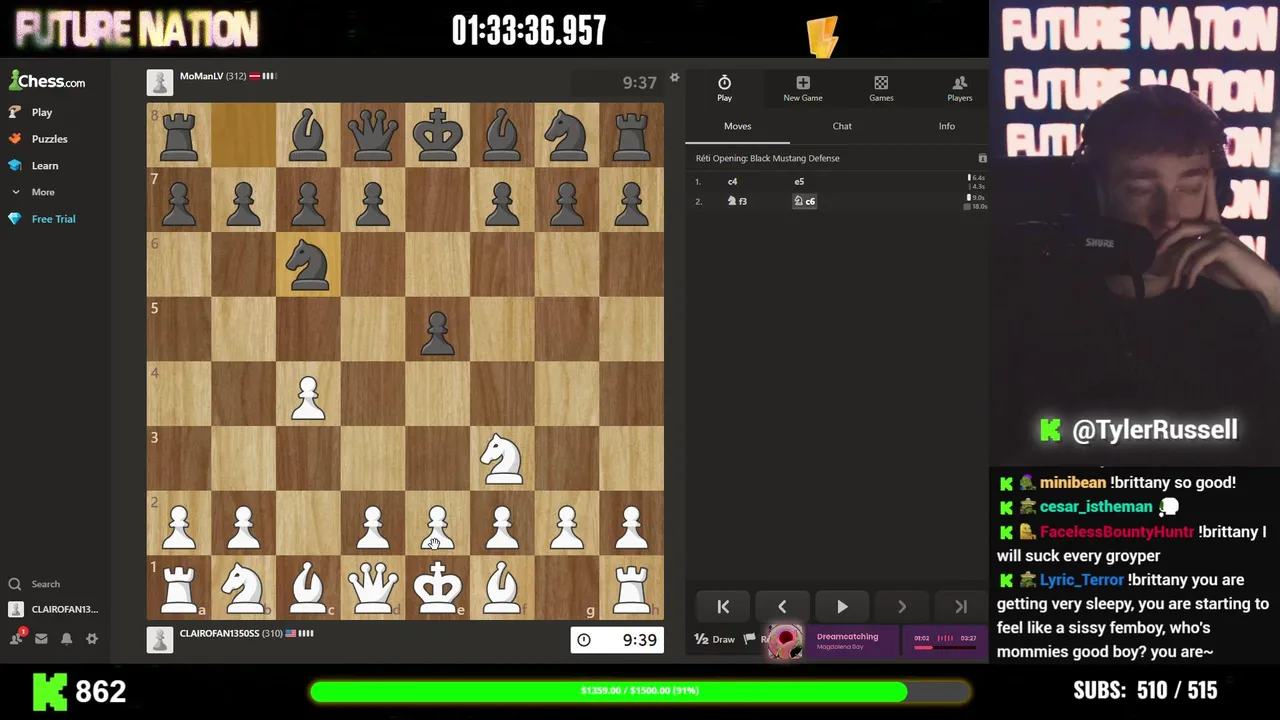
Task: Jump to the last move
Action: 961,607
